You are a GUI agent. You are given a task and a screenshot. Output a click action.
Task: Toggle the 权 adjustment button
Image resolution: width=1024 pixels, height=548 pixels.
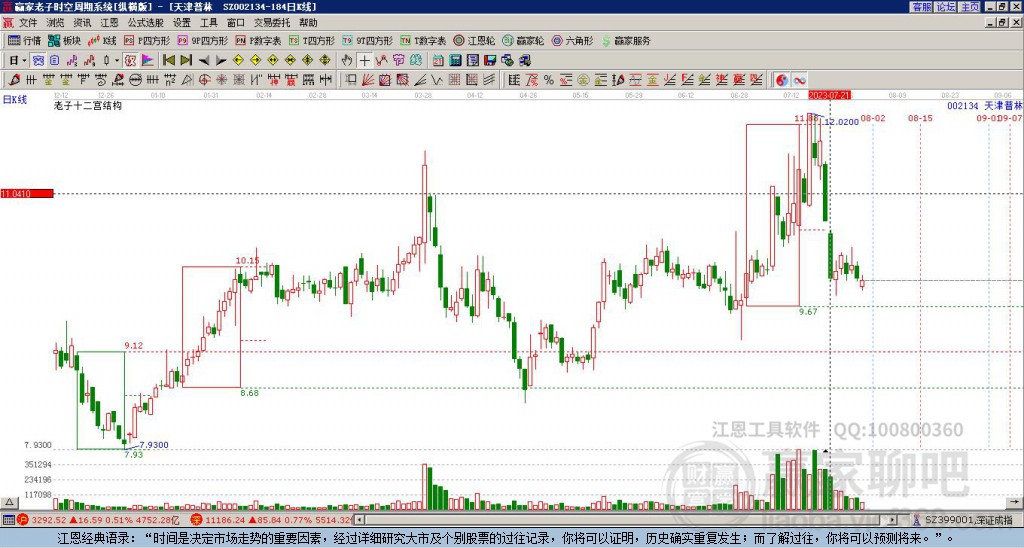pyautogui.click(x=130, y=60)
